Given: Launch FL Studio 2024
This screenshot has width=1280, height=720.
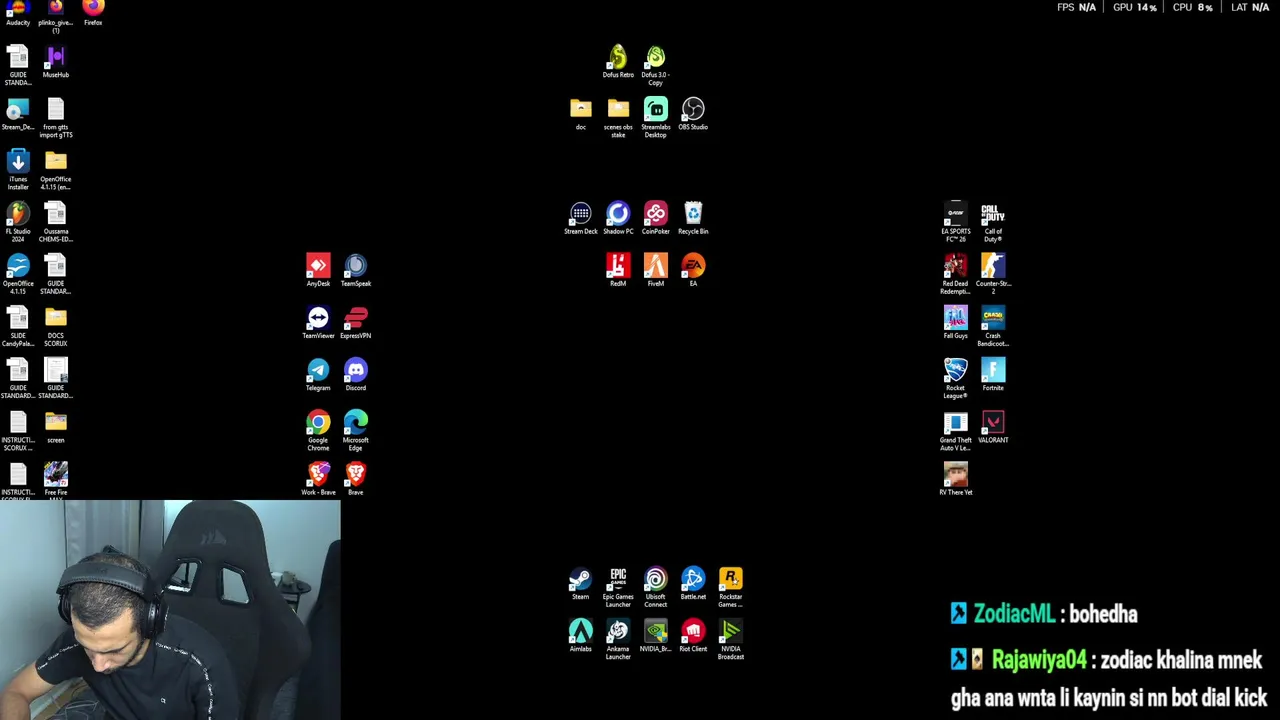Looking at the screenshot, I should tap(18, 222).
